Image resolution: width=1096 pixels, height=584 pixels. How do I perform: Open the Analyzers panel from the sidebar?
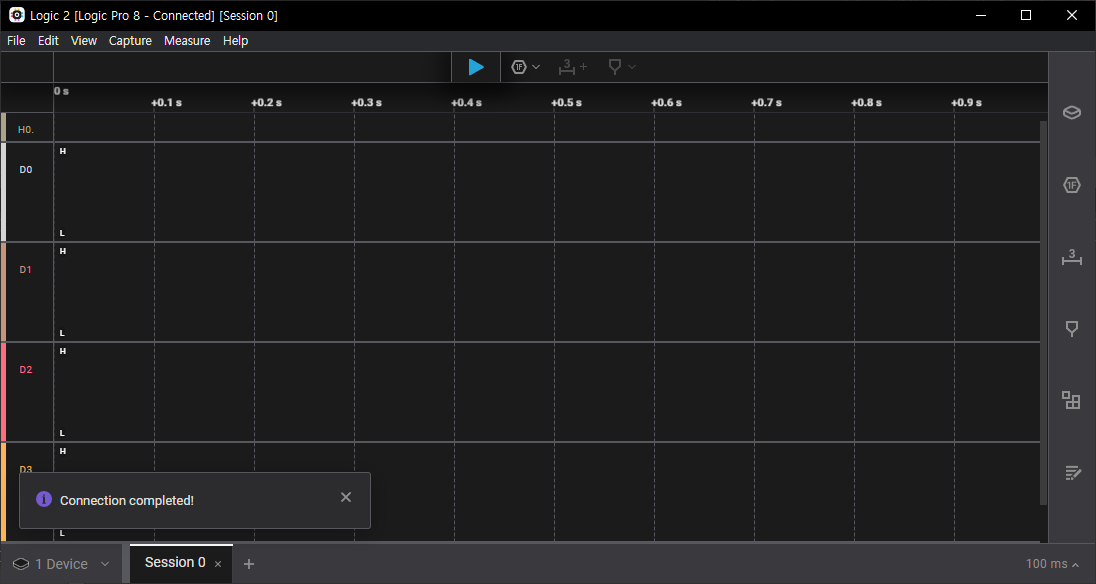pyautogui.click(x=1071, y=185)
